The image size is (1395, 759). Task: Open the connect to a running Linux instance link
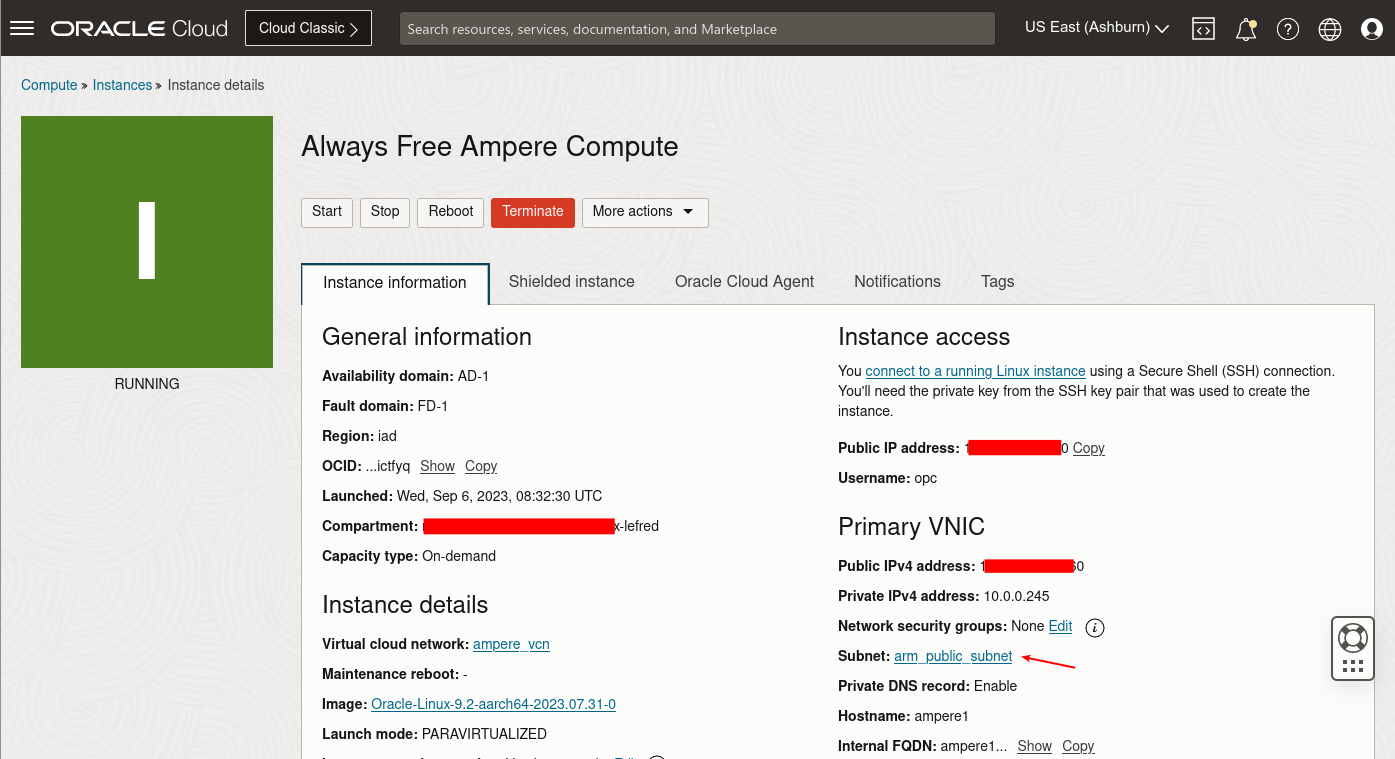[975, 371]
